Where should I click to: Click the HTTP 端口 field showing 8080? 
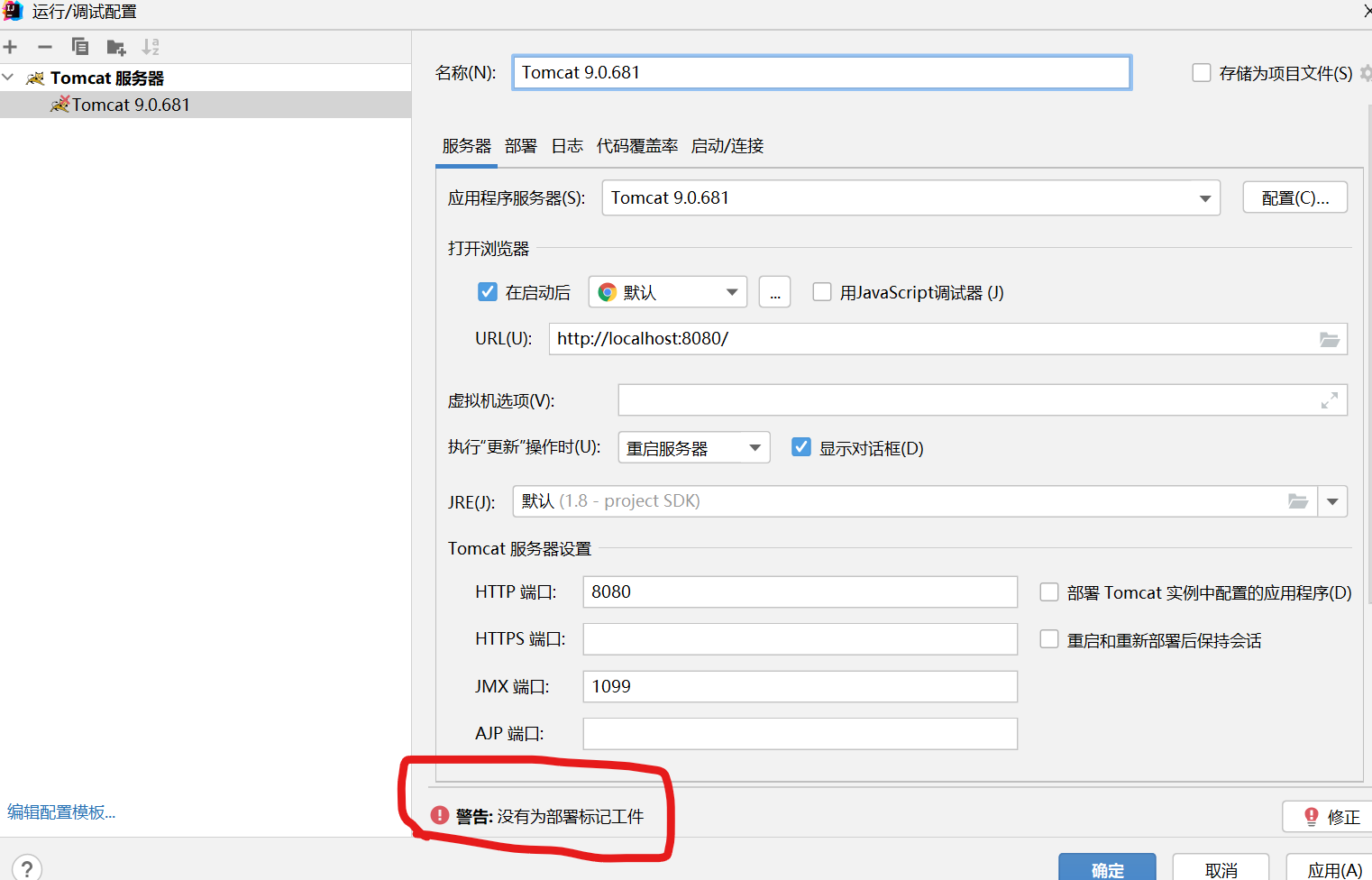click(x=800, y=592)
